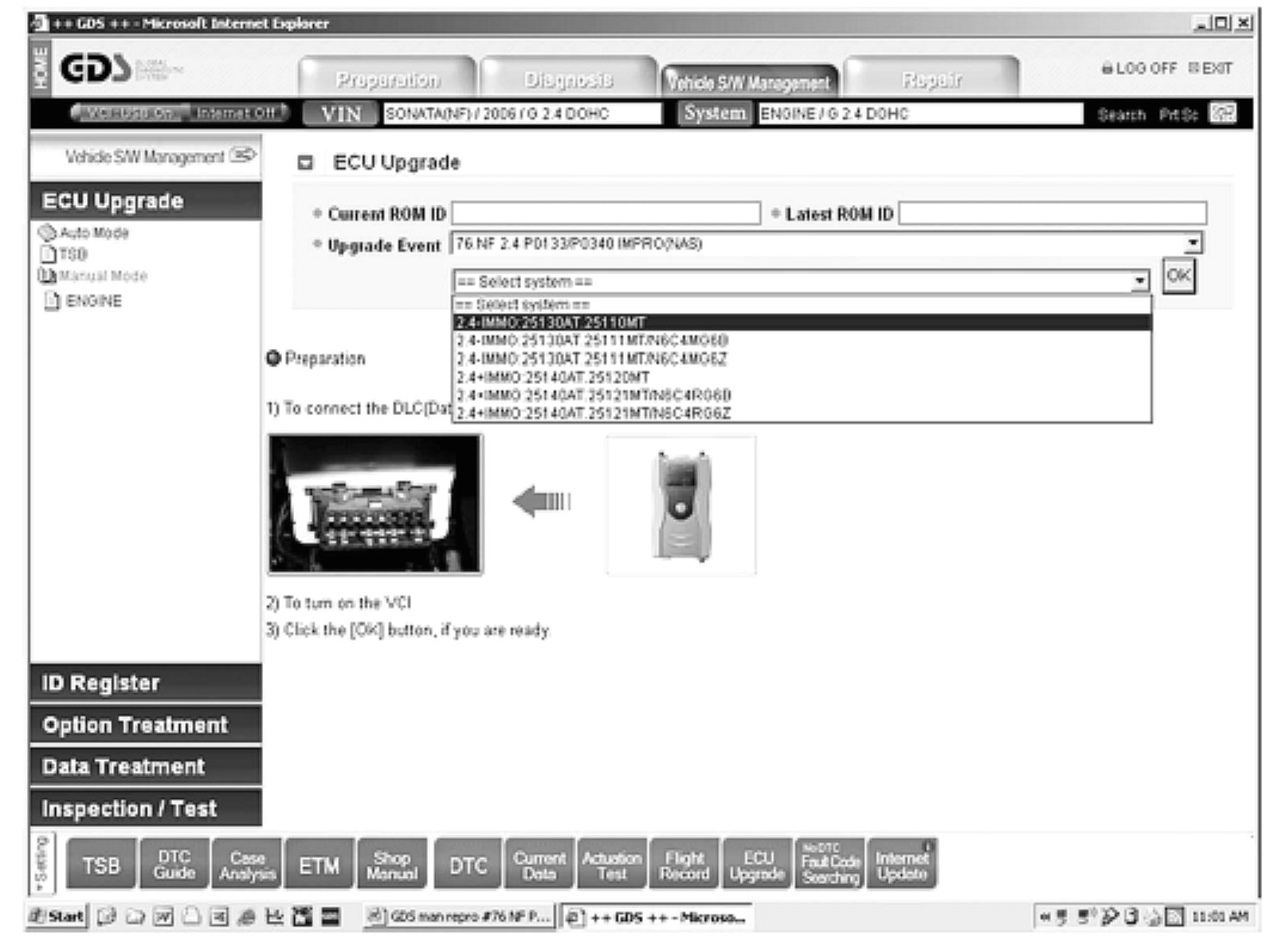Click the Internet Update icon

[901, 864]
